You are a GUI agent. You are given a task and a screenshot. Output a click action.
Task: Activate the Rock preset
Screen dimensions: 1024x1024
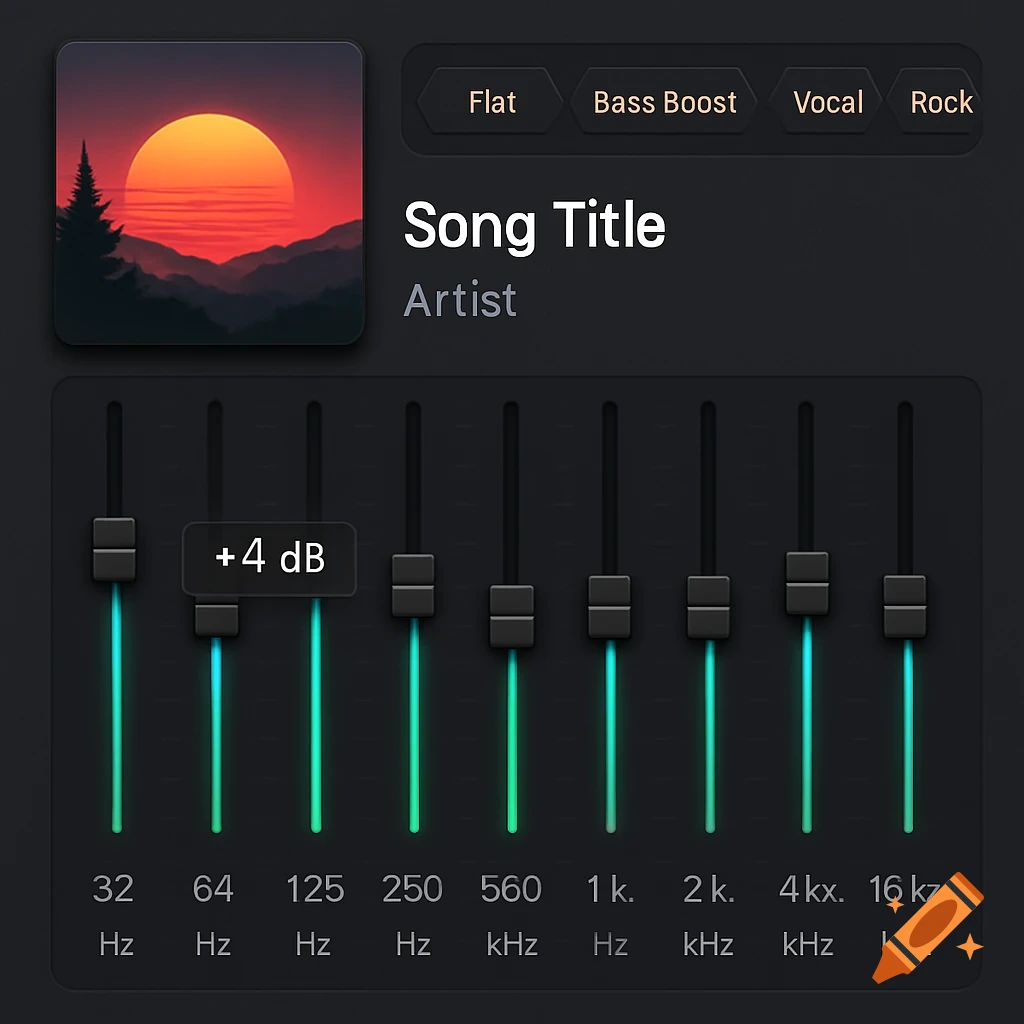coord(940,101)
